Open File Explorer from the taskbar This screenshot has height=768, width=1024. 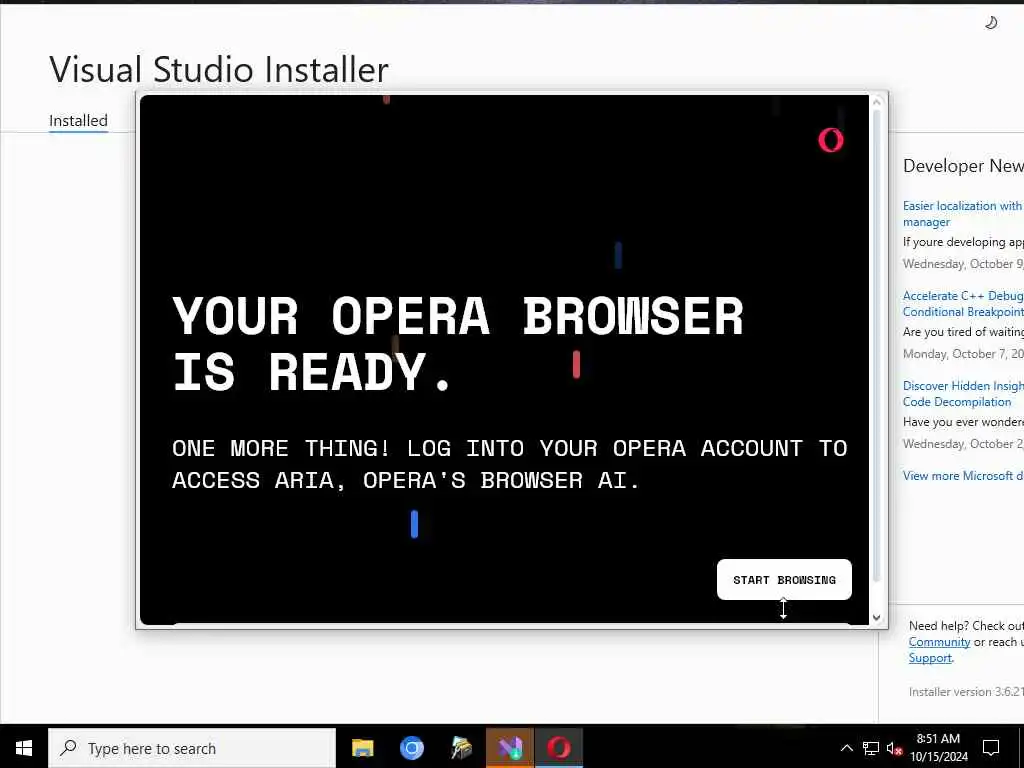pyautogui.click(x=362, y=748)
